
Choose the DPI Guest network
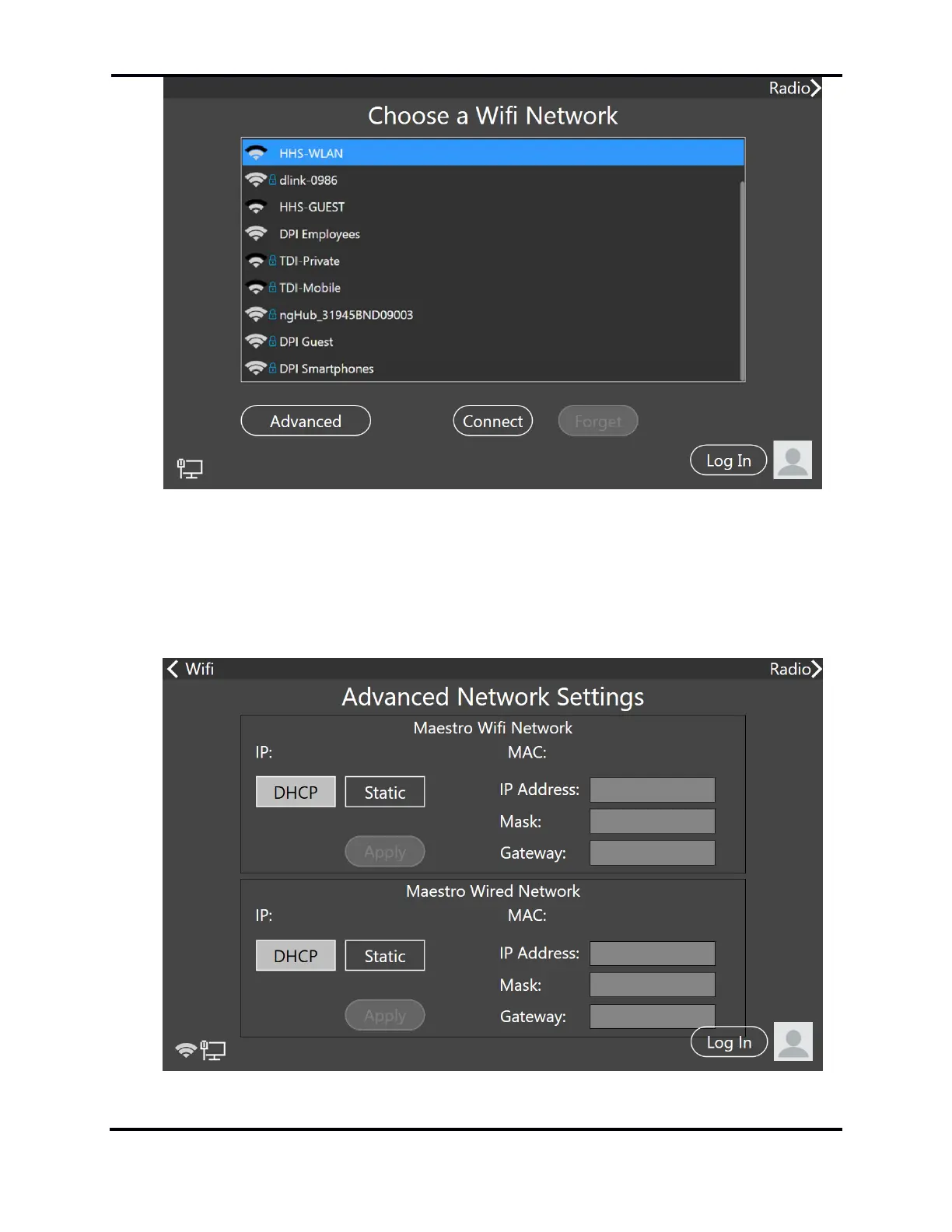click(x=493, y=341)
